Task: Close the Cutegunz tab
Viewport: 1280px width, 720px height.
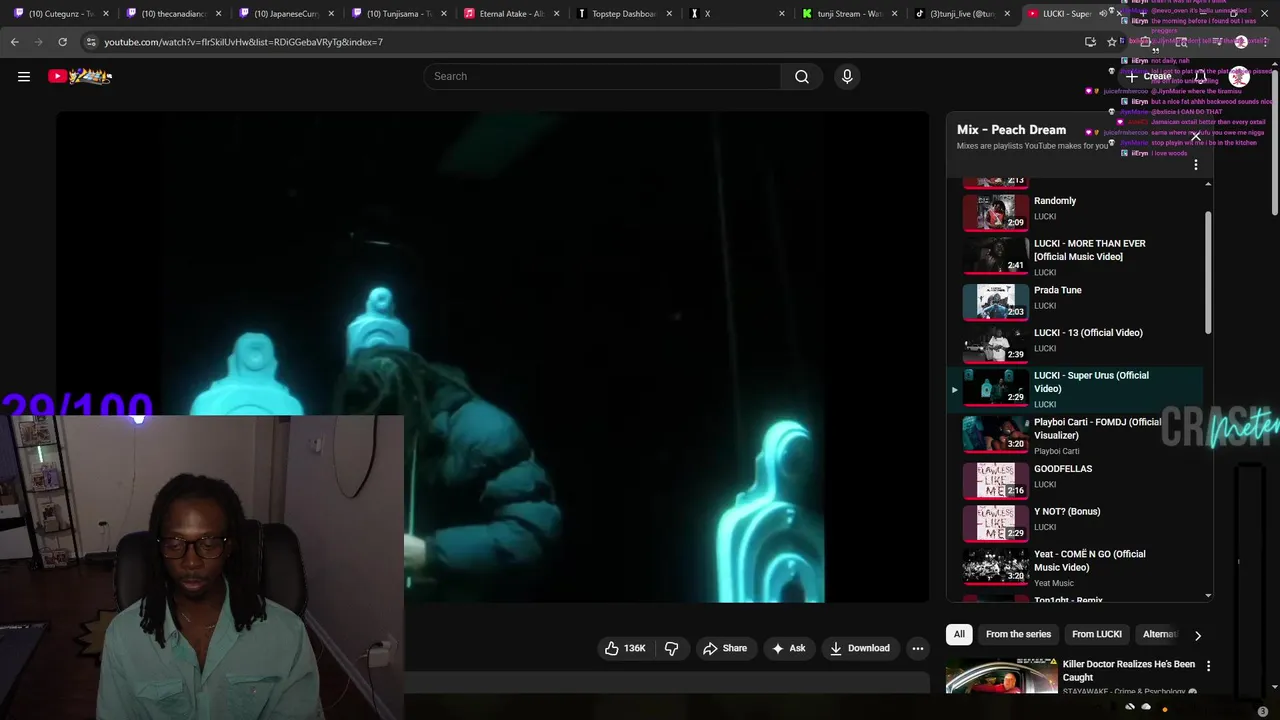Action: pyautogui.click(x=106, y=14)
